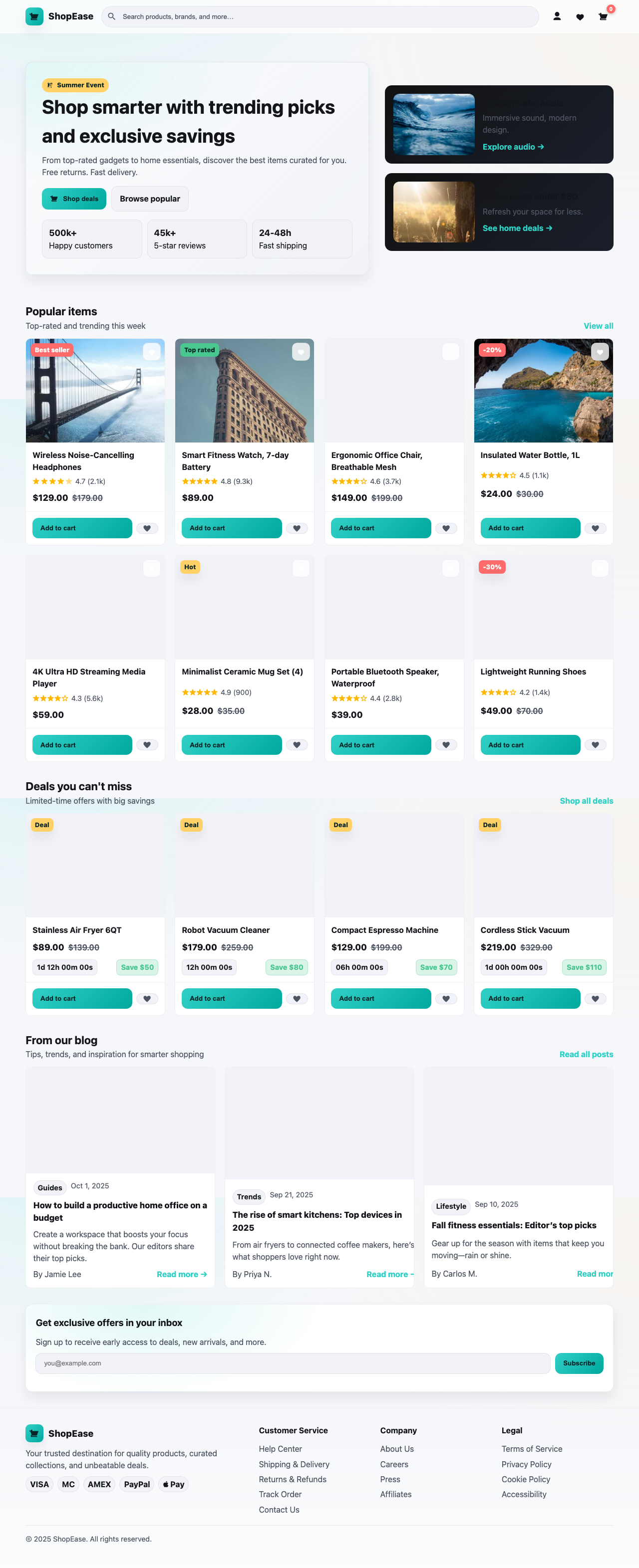
Task: Favorite the Wireless Noise-Cancelling Headphones
Action: (147, 528)
